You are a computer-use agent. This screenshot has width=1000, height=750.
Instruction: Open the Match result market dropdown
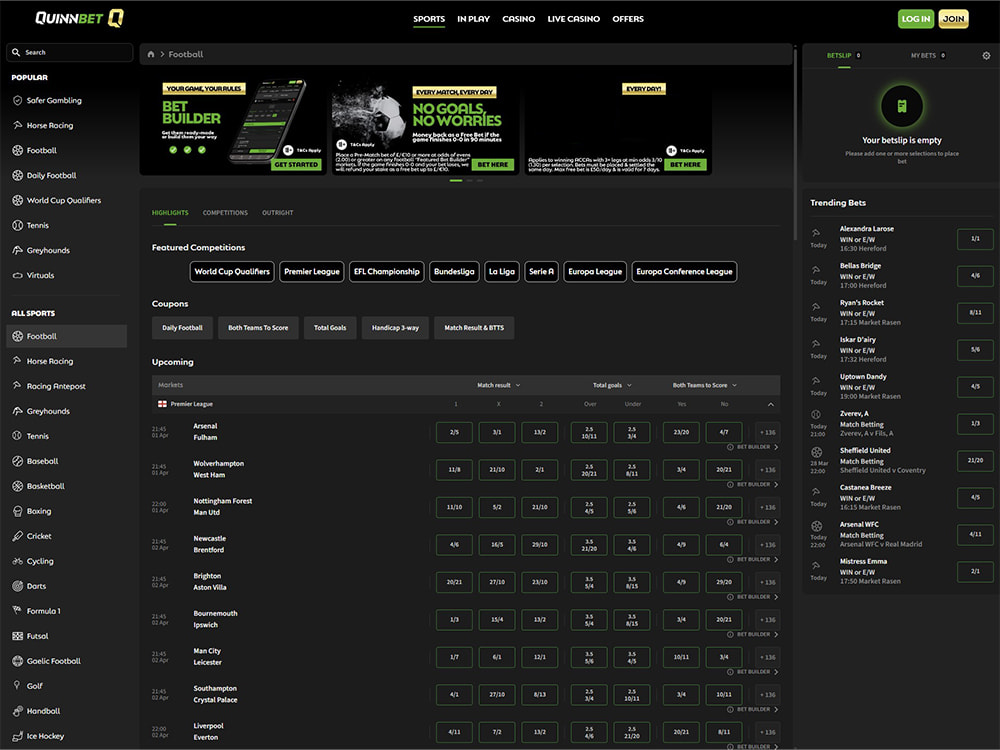pyautogui.click(x=499, y=385)
